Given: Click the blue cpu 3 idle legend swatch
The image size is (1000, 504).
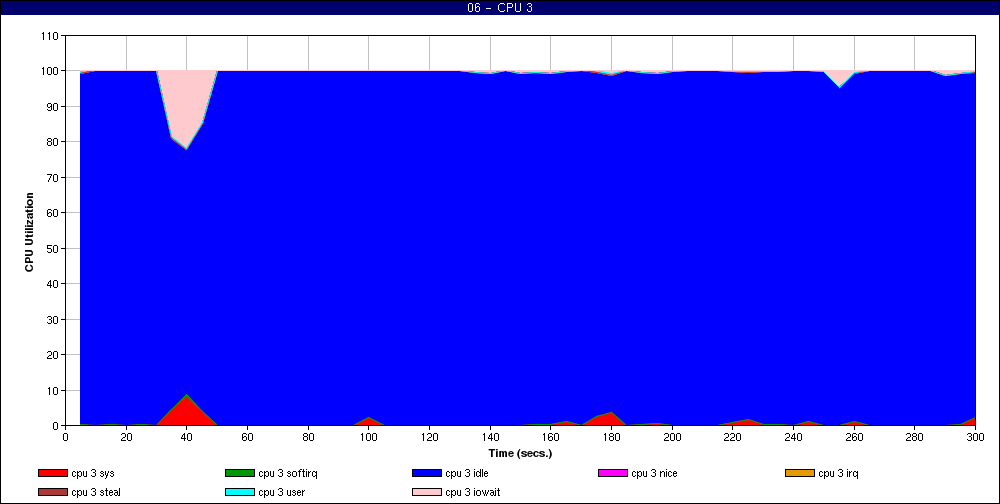Looking at the screenshot, I should point(427,473).
